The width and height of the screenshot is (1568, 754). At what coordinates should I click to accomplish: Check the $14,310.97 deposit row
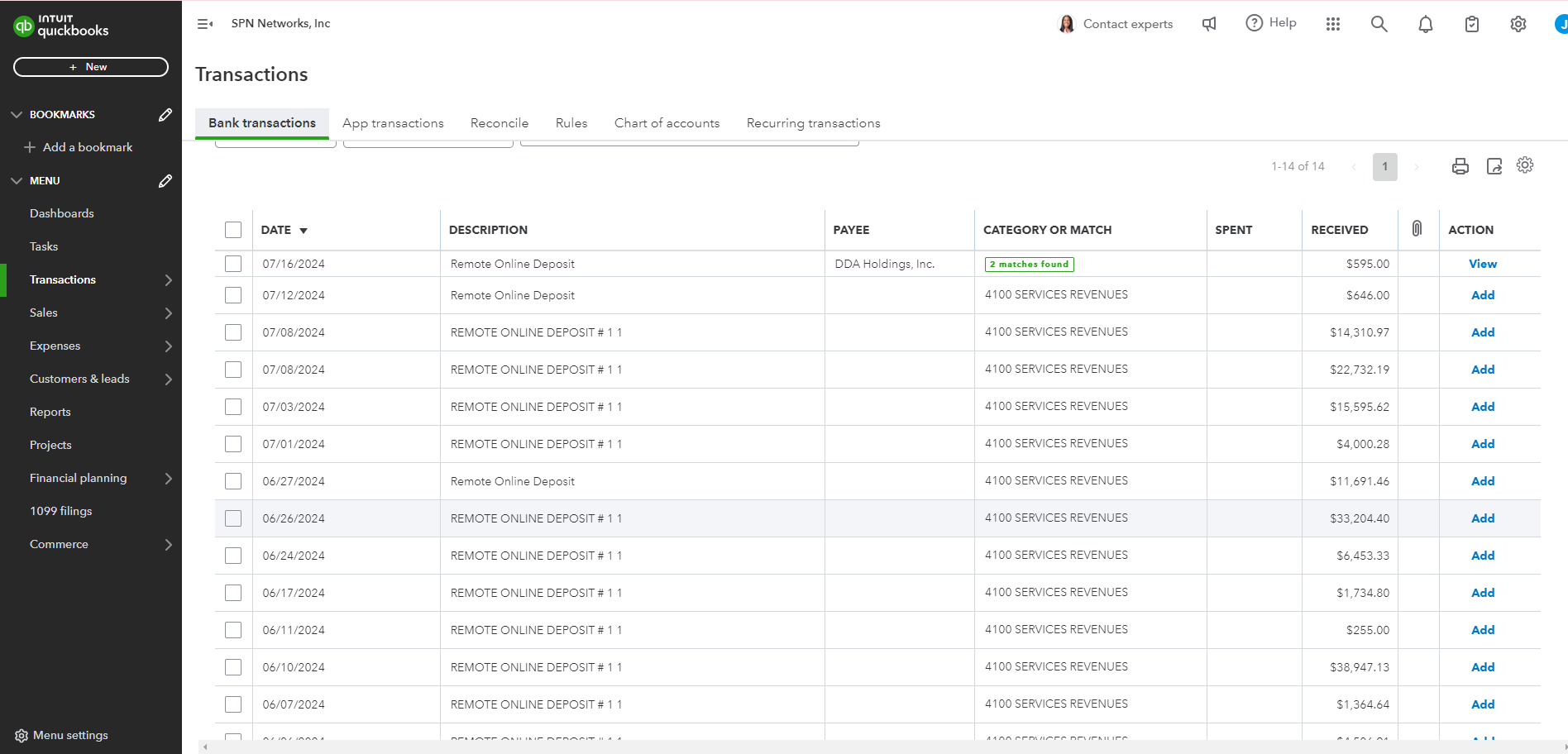click(233, 332)
